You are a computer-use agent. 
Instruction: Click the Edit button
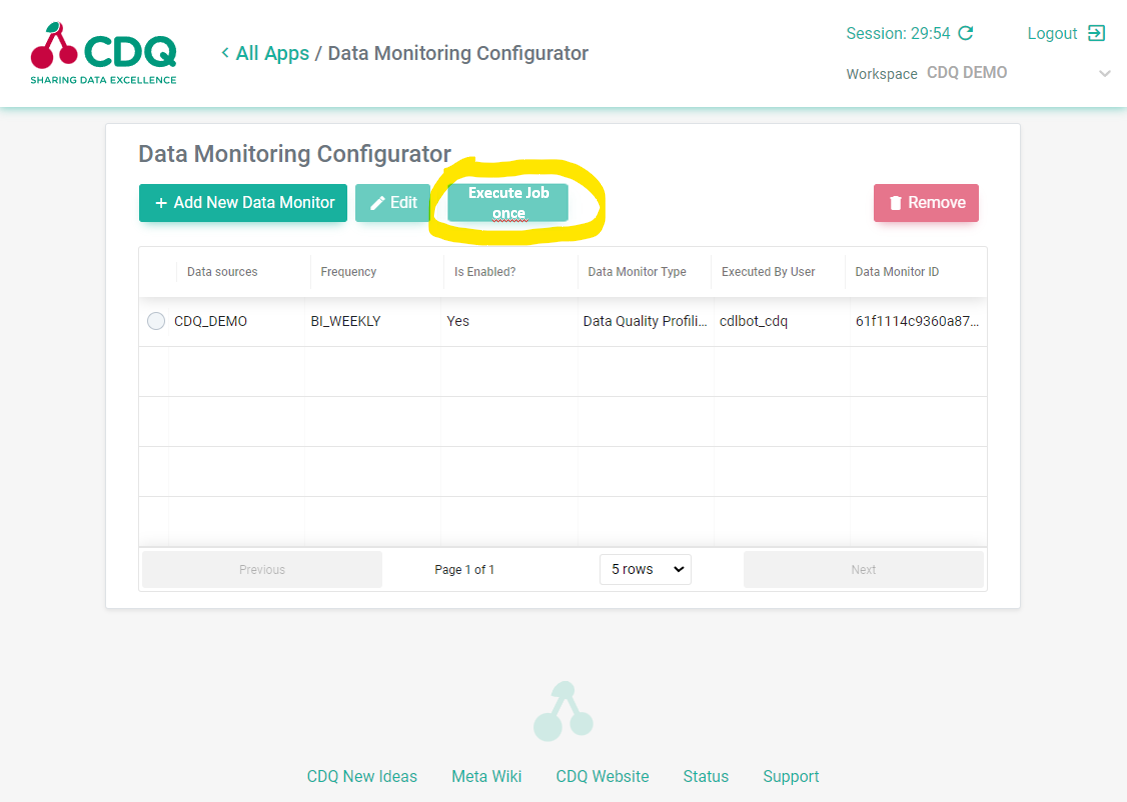pyautogui.click(x=392, y=203)
